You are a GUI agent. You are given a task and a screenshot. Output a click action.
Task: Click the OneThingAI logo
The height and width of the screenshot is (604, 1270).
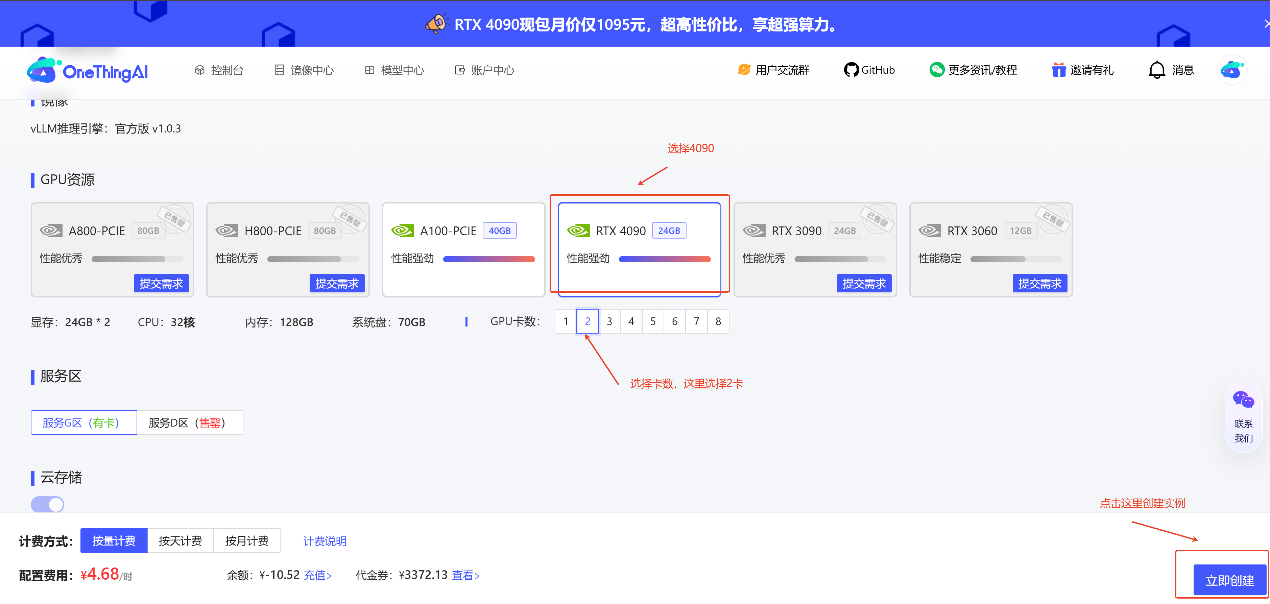87,71
